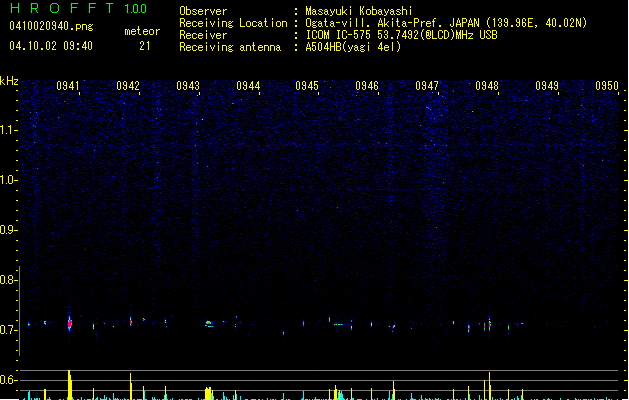Click the antenna A504HB(yagi 4el) text
The height and width of the screenshot is (400, 629).
[x=353, y=47]
